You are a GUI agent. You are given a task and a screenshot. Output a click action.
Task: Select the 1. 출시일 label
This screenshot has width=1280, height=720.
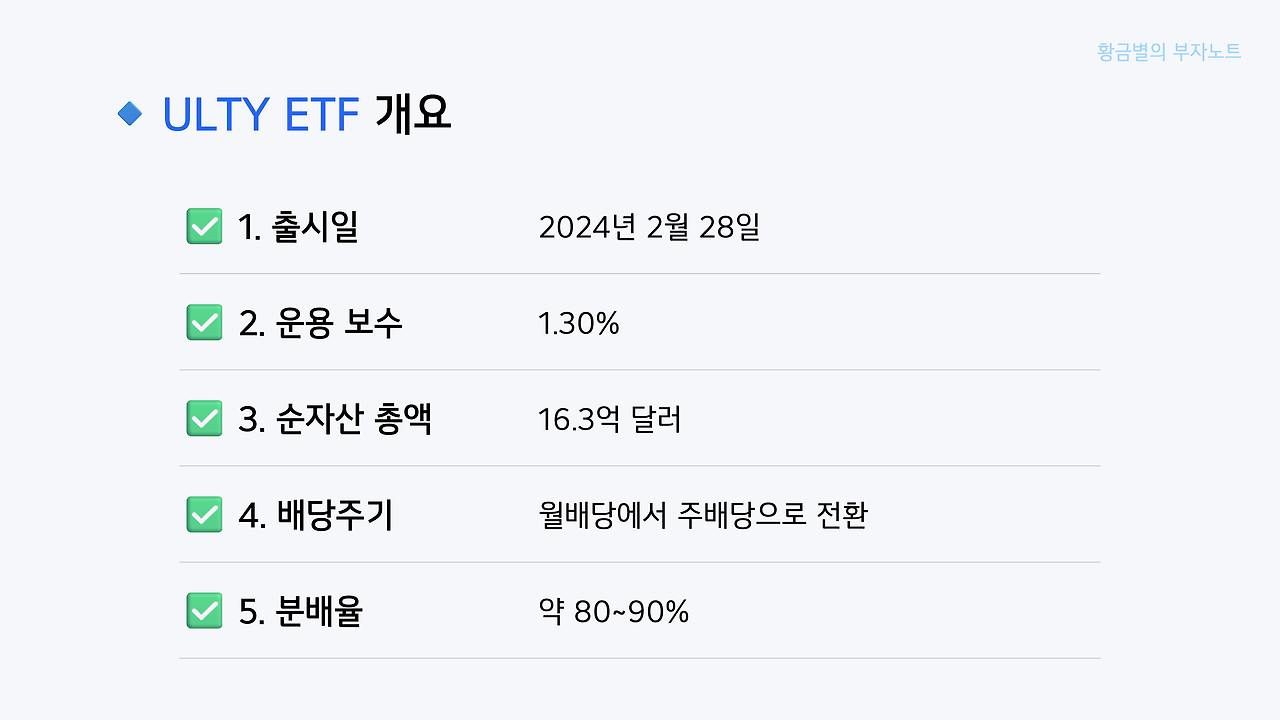click(298, 228)
